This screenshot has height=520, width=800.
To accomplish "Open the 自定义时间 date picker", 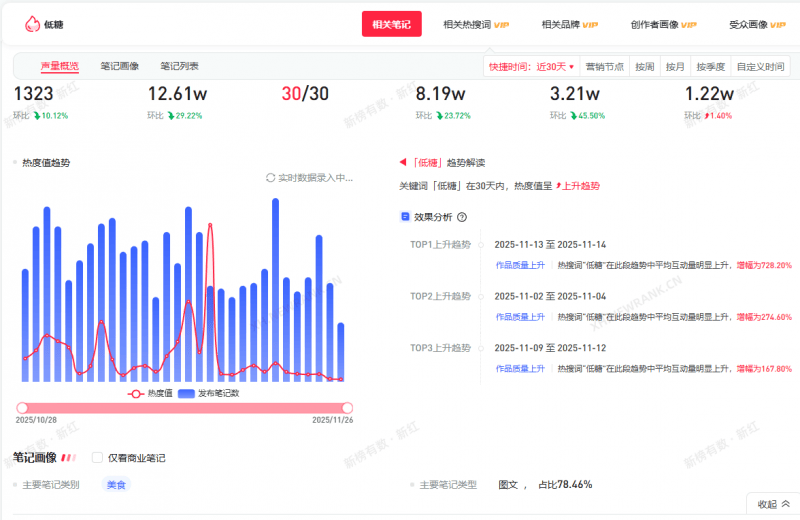I will (760, 67).
